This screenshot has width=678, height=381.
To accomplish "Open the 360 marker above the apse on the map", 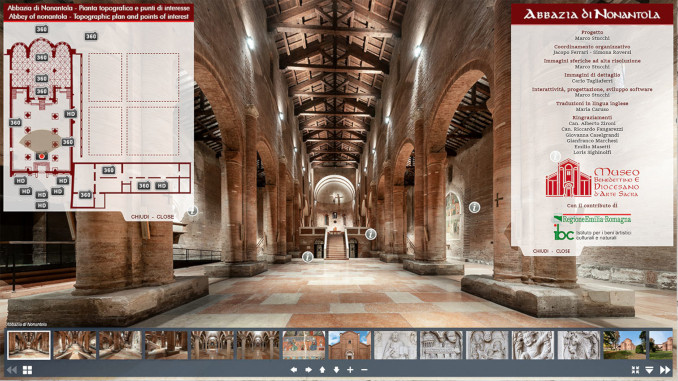I will (x=42, y=29).
